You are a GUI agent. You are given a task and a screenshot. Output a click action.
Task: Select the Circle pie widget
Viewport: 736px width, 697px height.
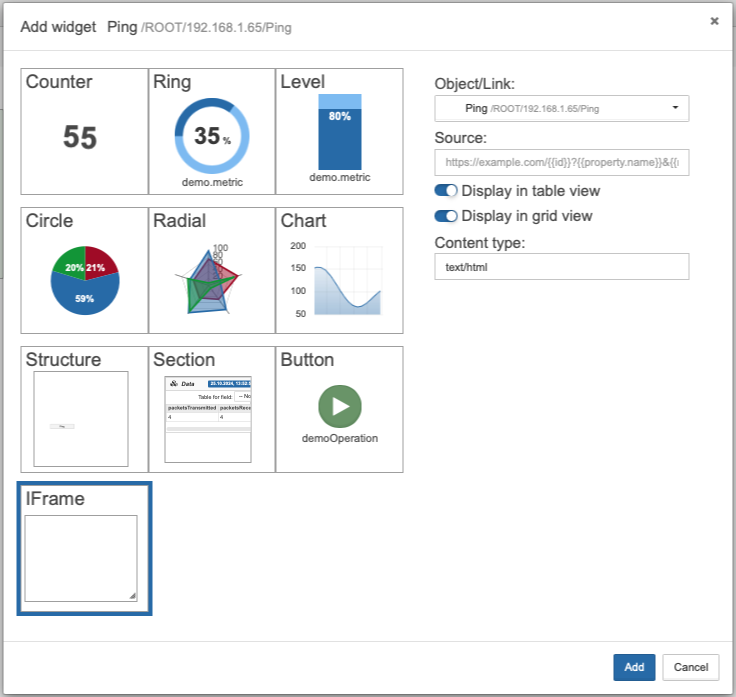click(x=84, y=270)
